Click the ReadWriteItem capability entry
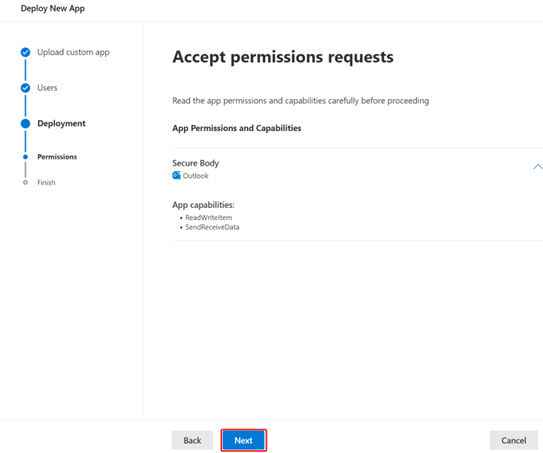This screenshot has height=453, width=543. 208,217
